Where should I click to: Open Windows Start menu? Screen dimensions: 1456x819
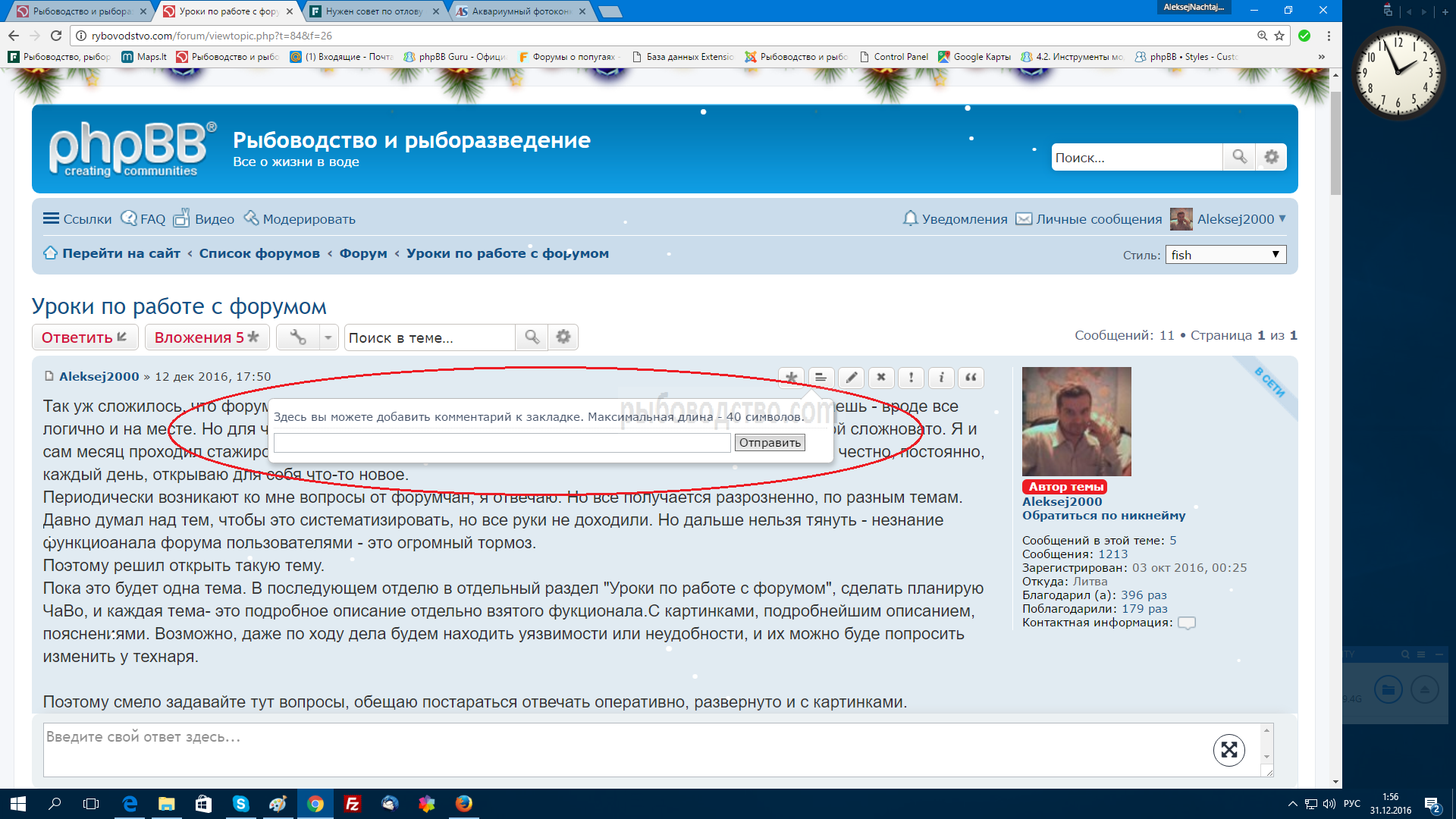pos(18,804)
